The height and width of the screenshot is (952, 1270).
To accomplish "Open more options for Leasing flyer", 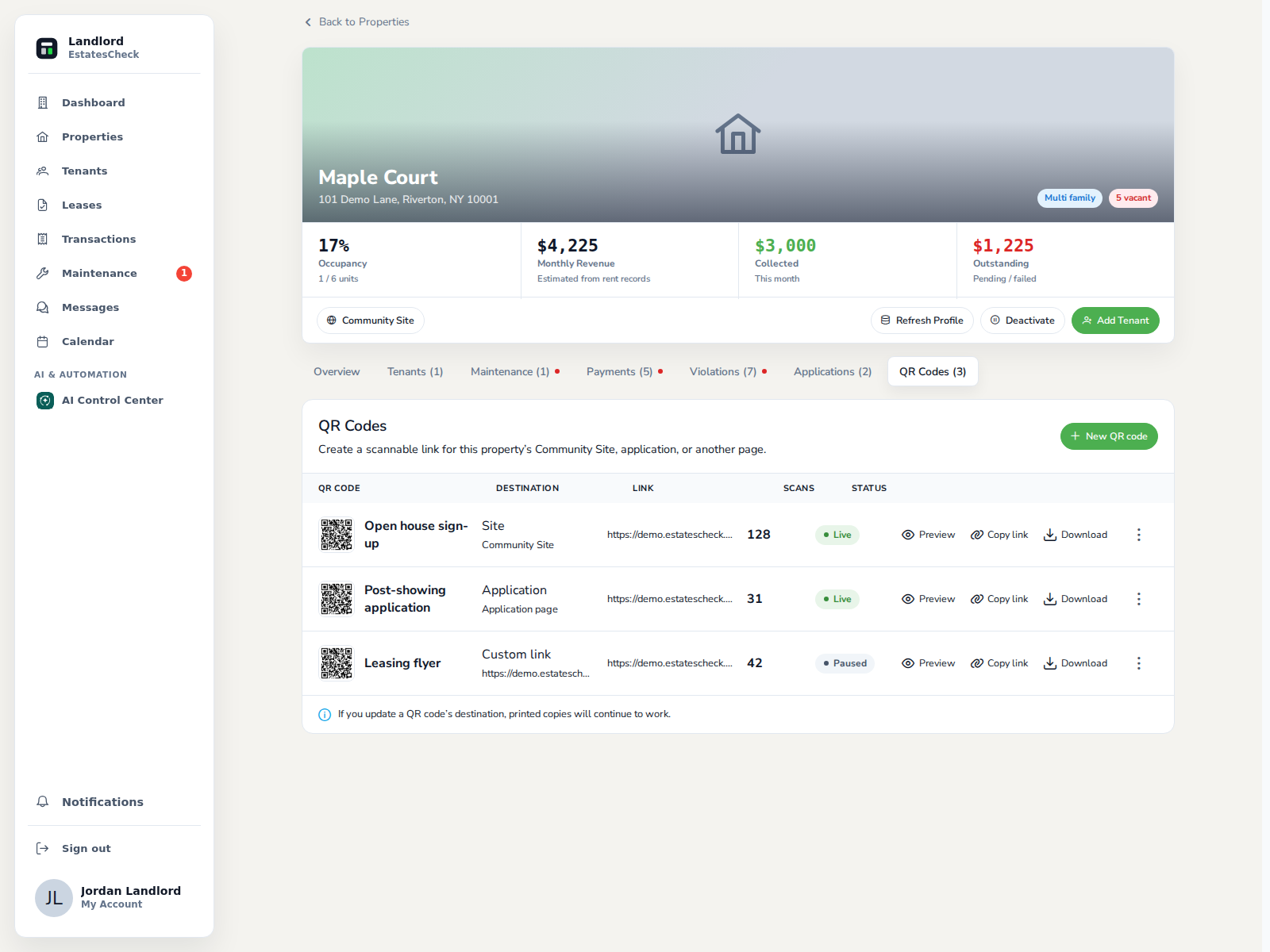I will tap(1139, 663).
